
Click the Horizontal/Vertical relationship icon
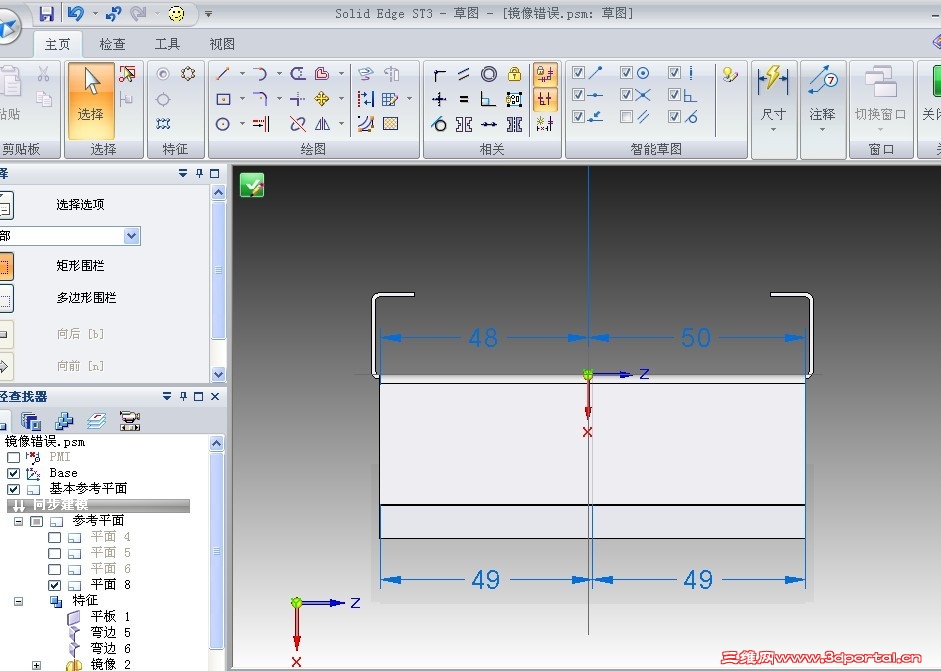pos(439,99)
